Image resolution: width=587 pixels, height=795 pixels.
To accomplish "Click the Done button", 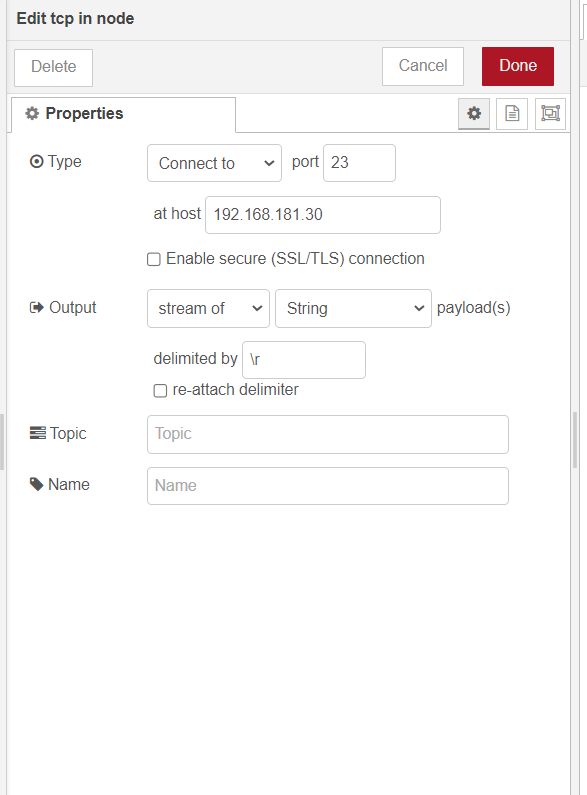I will pyautogui.click(x=518, y=66).
